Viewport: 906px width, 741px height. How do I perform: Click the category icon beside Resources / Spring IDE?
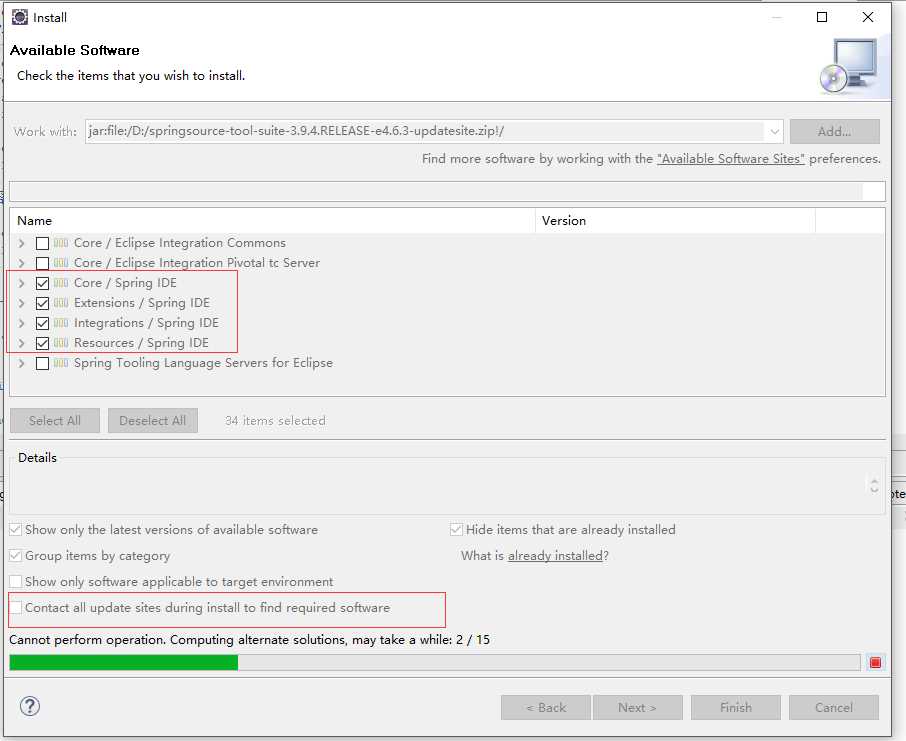[61, 343]
